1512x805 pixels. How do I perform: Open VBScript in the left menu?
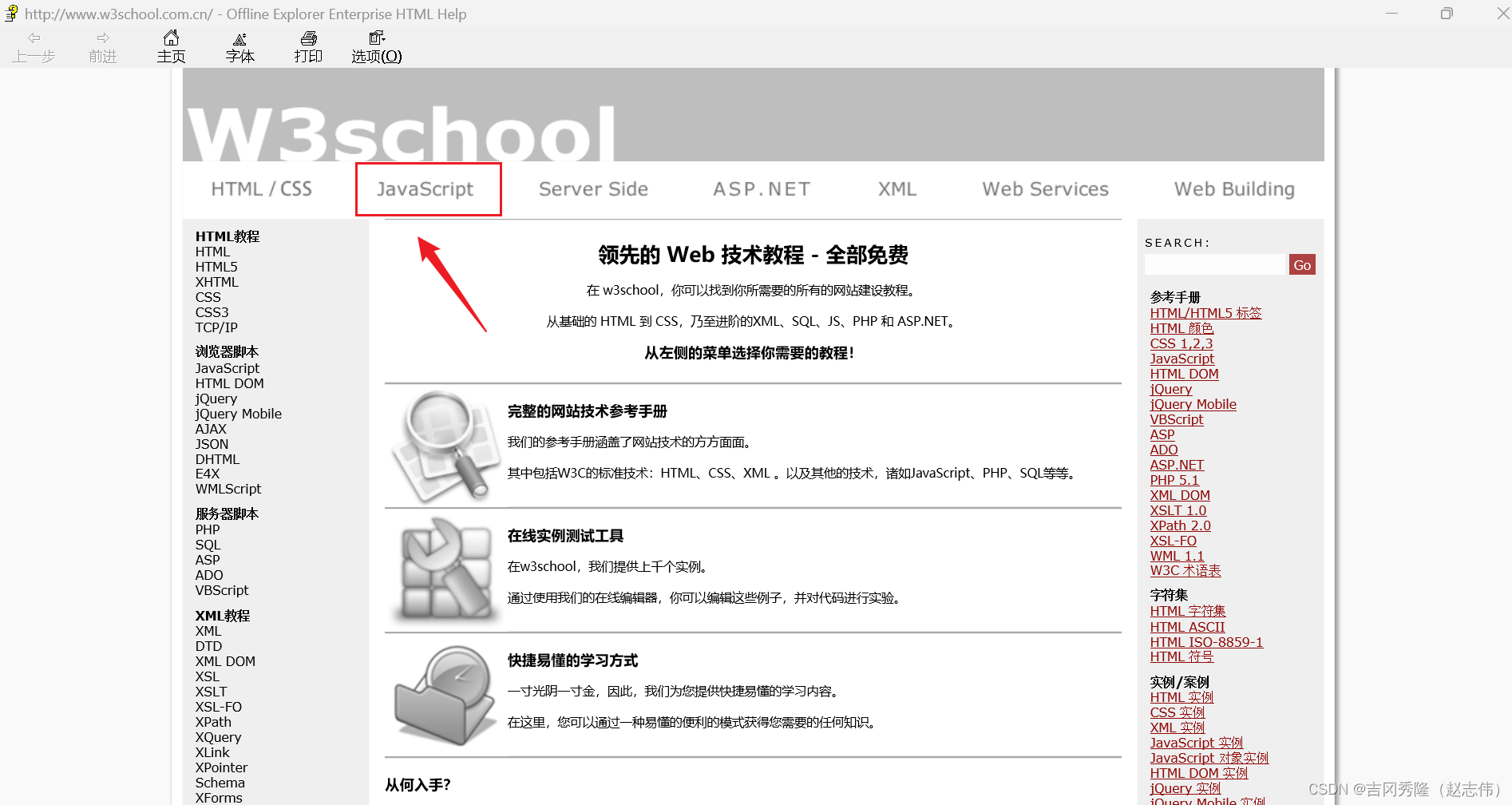coord(222,590)
